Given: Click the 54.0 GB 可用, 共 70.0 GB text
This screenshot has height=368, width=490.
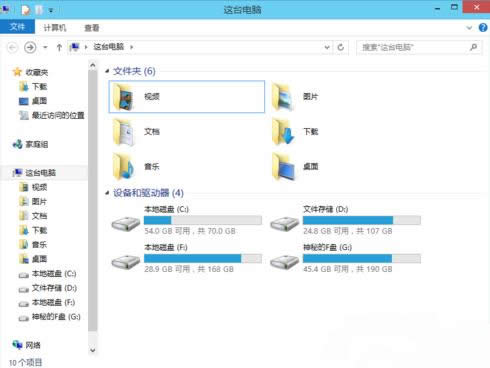Looking at the screenshot, I should 190,231.
